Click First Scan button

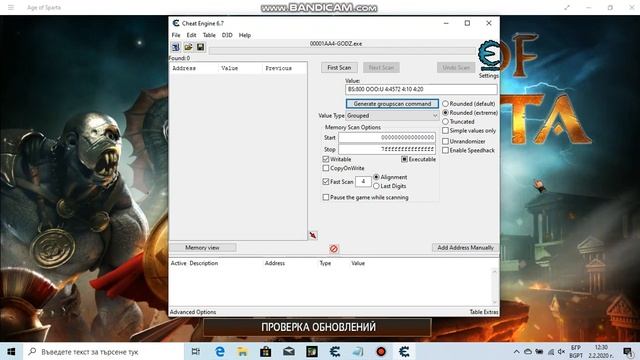tap(339, 67)
